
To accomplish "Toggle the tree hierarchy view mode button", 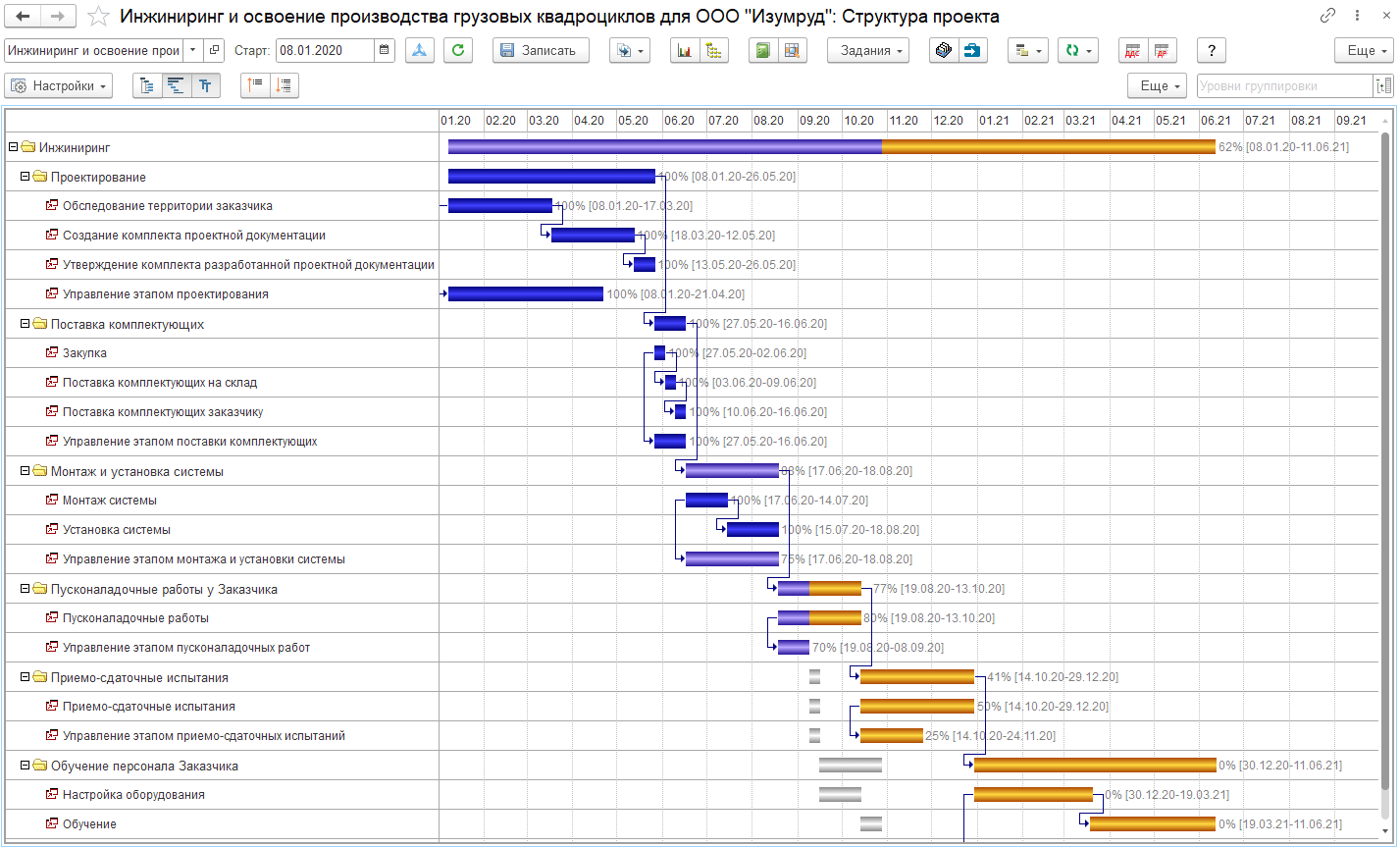I will point(147,86).
